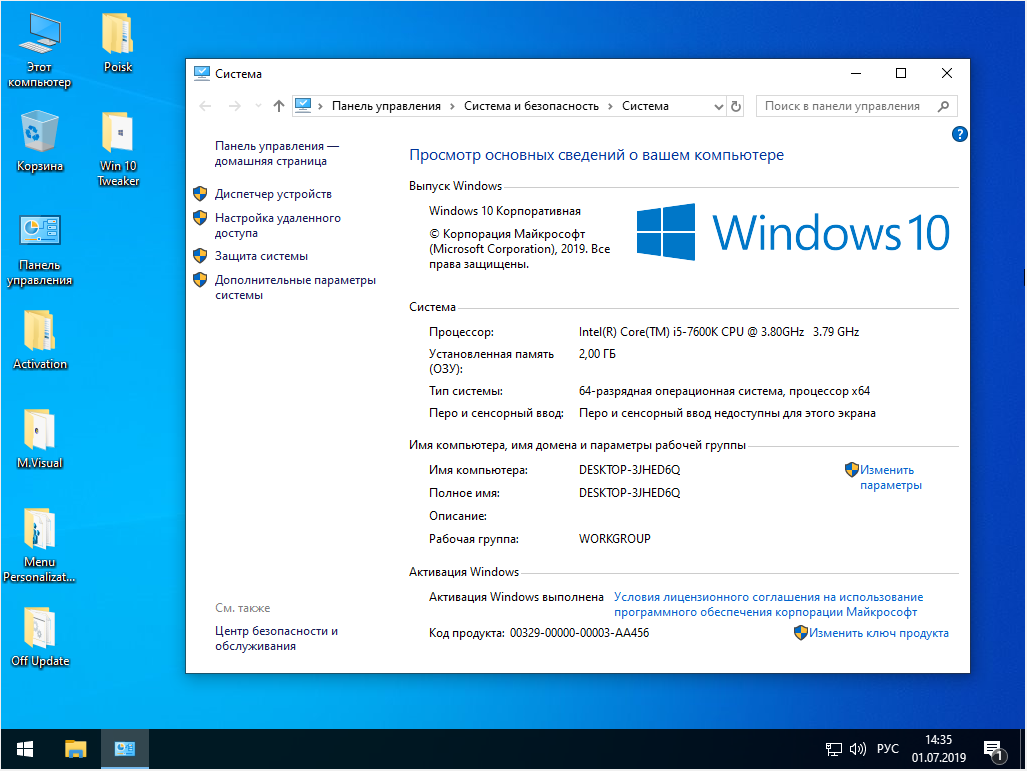This screenshot has height=771, width=1027.
Task: Open 'Панель управления — домашняя страница' link
Action: click(x=277, y=153)
